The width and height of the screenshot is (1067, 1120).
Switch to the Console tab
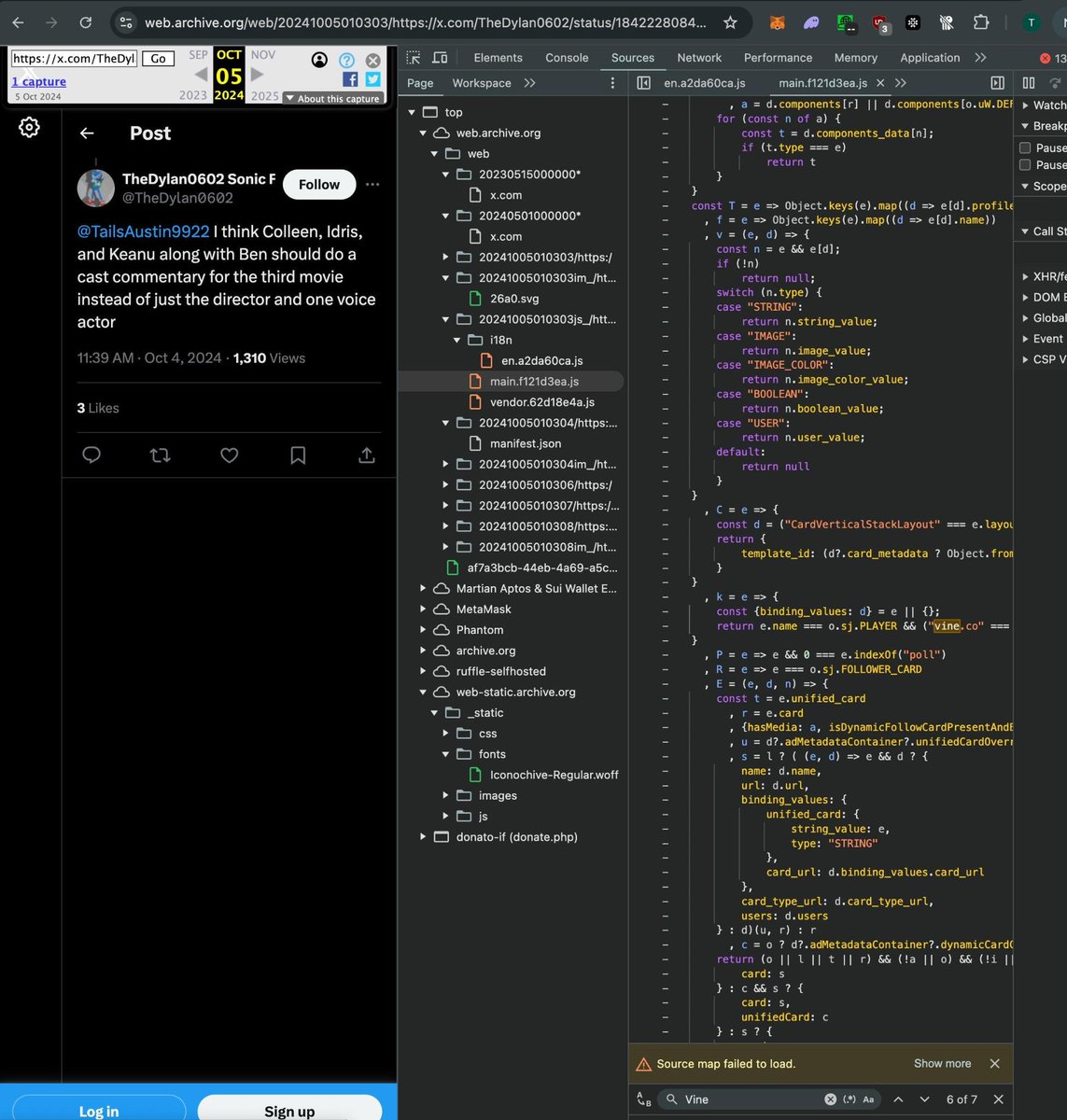click(567, 58)
